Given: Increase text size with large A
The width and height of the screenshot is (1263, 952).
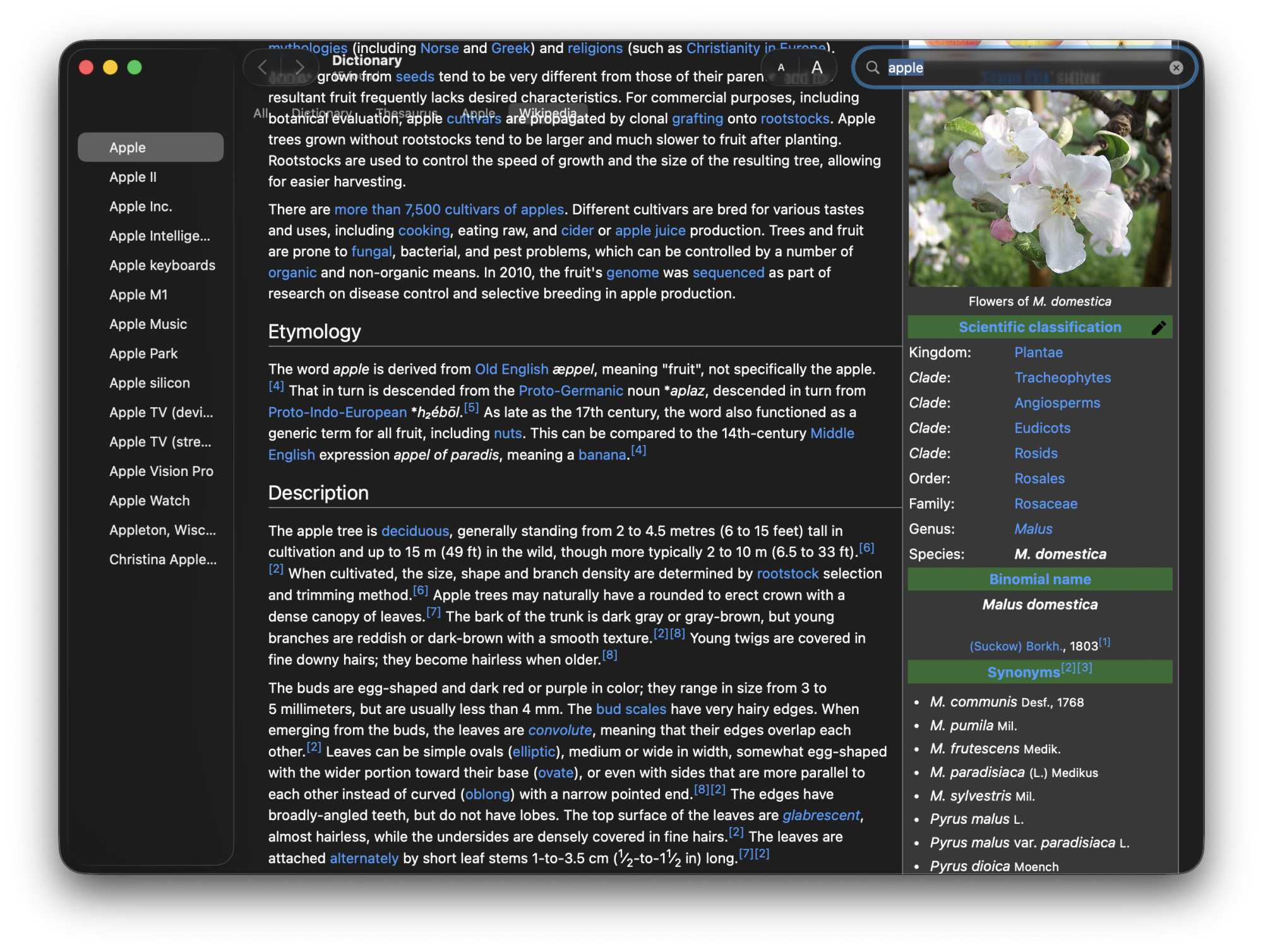Looking at the screenshot, I should click(x=817, y=68).
